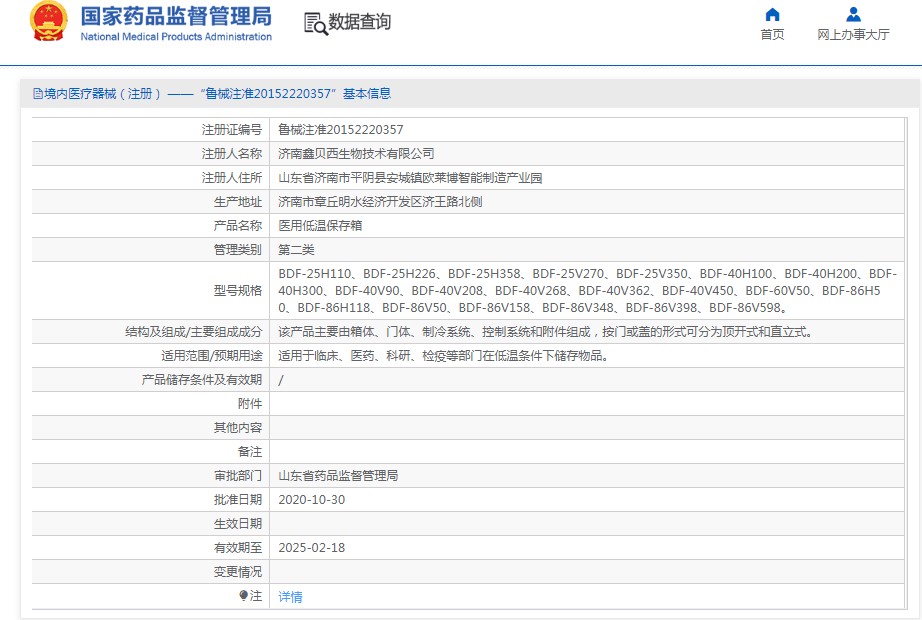Screen dimensions: 922x620
Task: Click the 山东省药品监督管理局 value
Action: (x=338, y=475)
